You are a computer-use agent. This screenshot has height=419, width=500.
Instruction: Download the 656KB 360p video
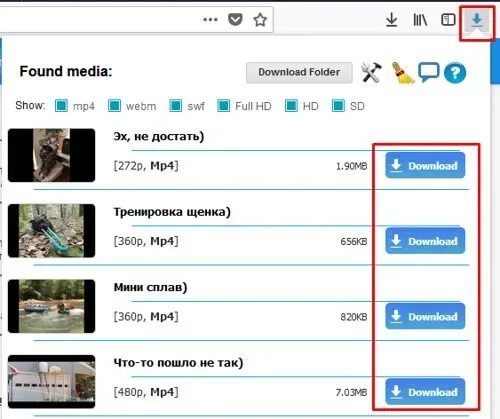coord(425,241)
